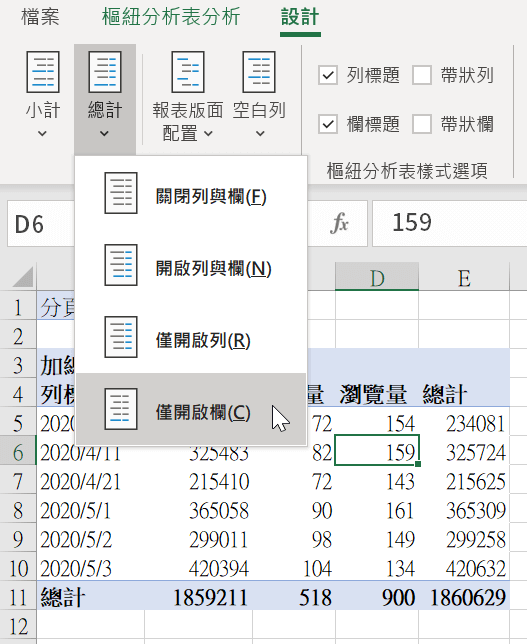This screenshot has width=527, height=644.
Task: Uncheck the 列標題 checkbox
Action: (328, 75)
